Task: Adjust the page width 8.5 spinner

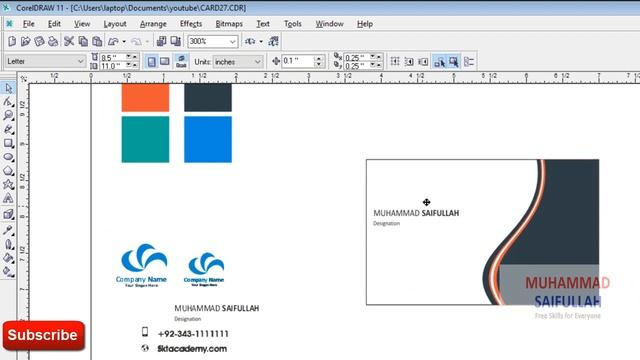Action: click(x=131, y=57)
